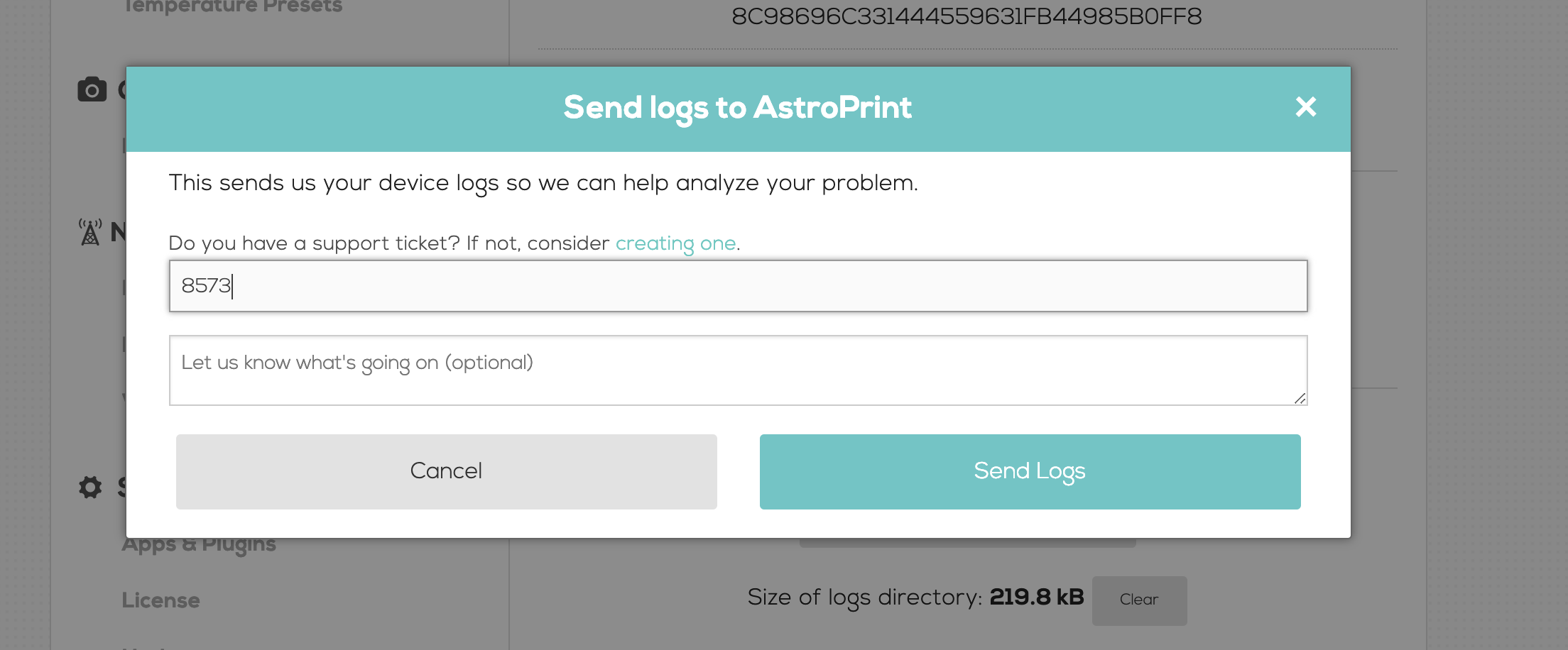Focus the support ticket number field
The width and height of the screenshot is (1568, 650).
(738, 286)
